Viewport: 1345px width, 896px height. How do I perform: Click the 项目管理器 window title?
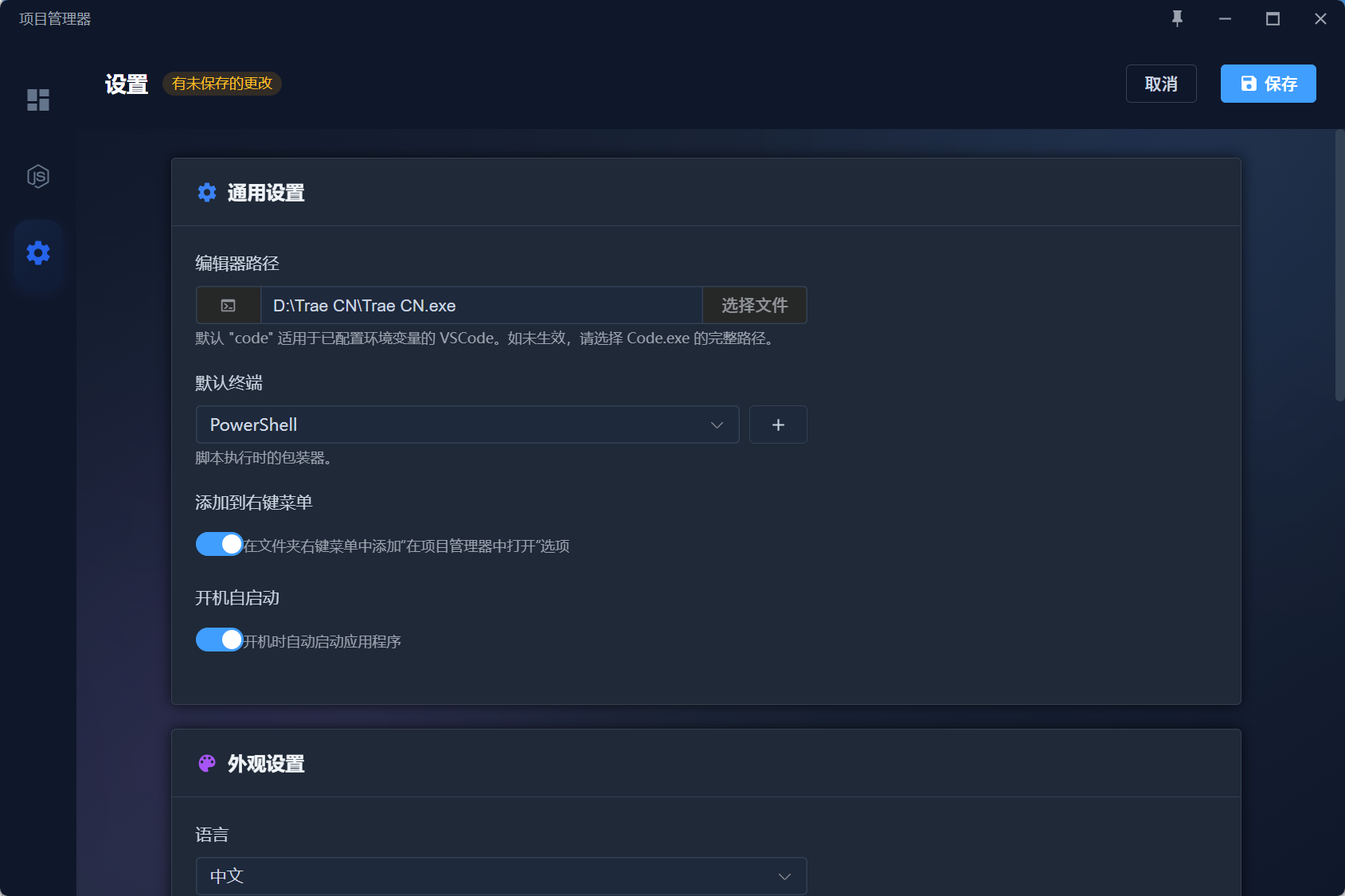(55, 18)
